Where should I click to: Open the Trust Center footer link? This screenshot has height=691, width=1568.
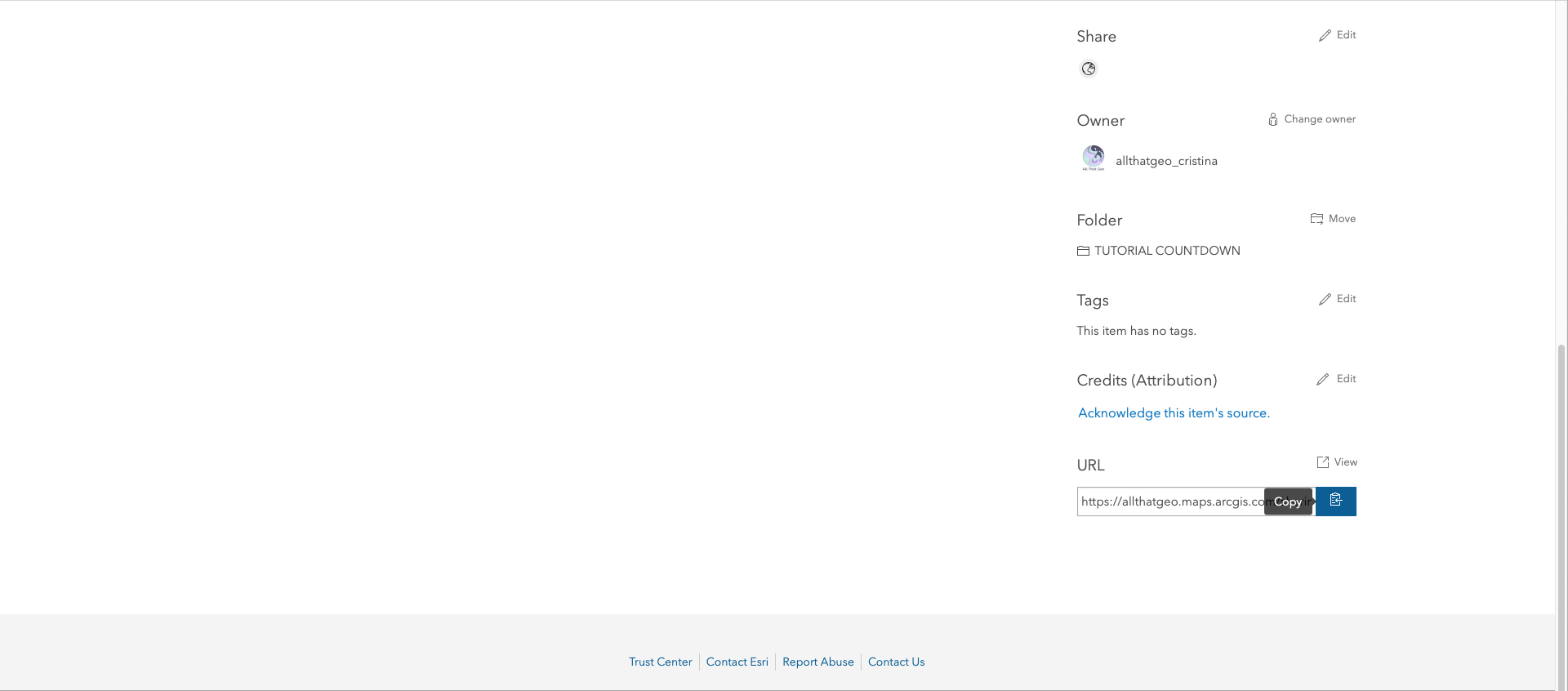[660, 662]
